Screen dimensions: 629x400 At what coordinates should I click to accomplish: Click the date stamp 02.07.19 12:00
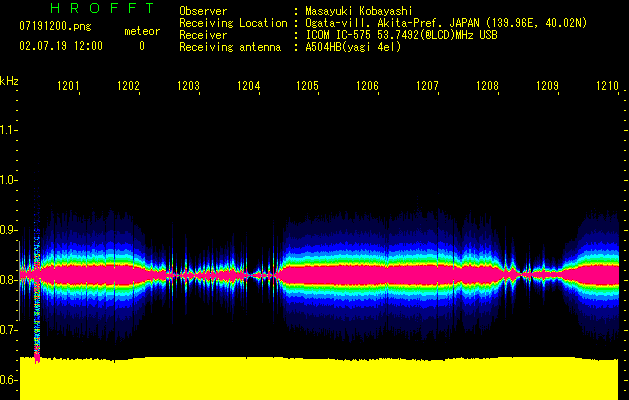pos(61,46)
